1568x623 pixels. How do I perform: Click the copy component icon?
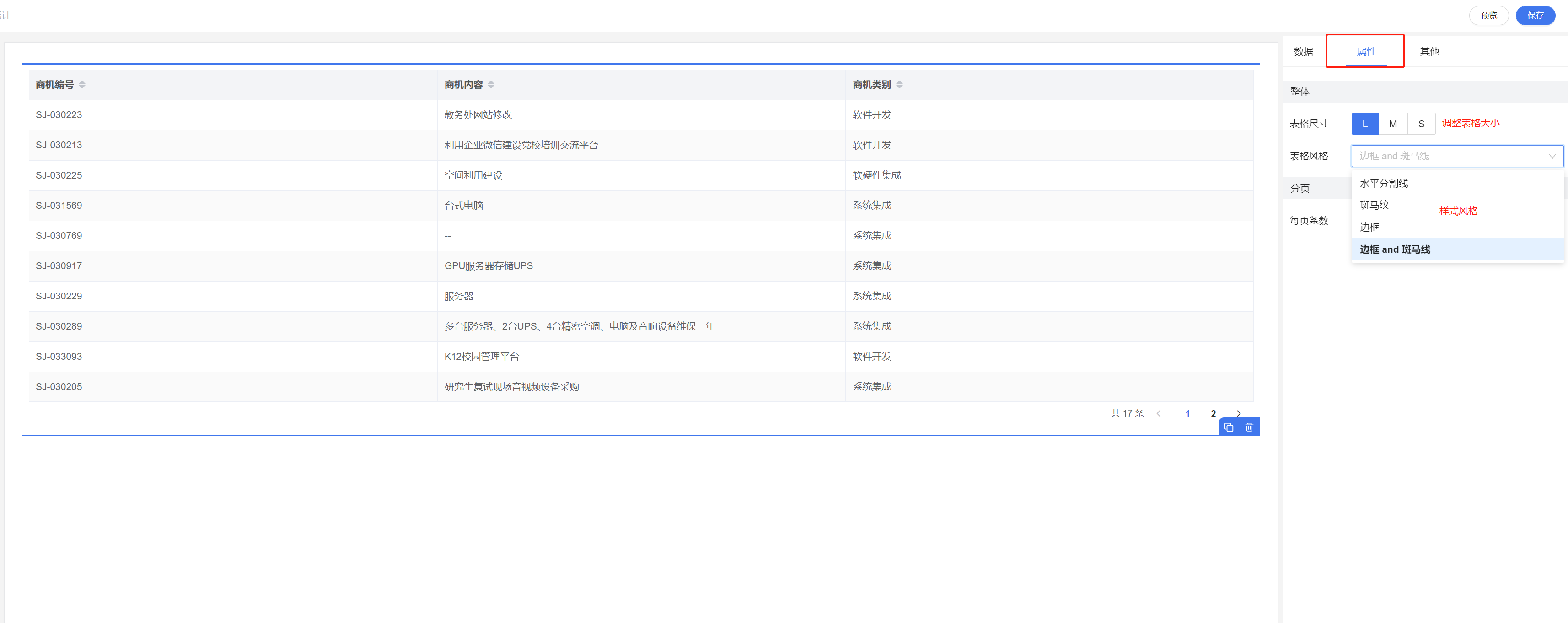(x=1228, y=428)
